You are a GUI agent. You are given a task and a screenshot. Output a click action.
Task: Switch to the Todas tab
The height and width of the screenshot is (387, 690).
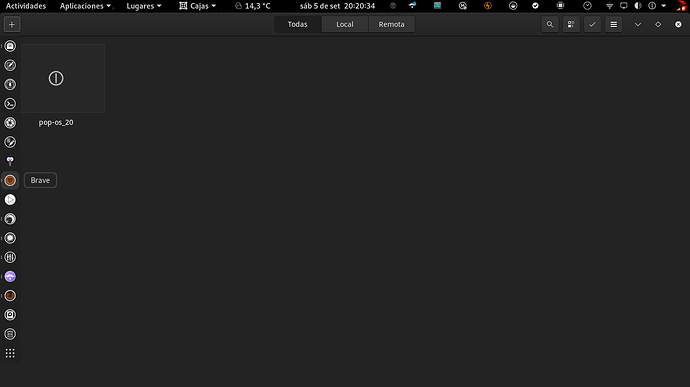point(297,24)
